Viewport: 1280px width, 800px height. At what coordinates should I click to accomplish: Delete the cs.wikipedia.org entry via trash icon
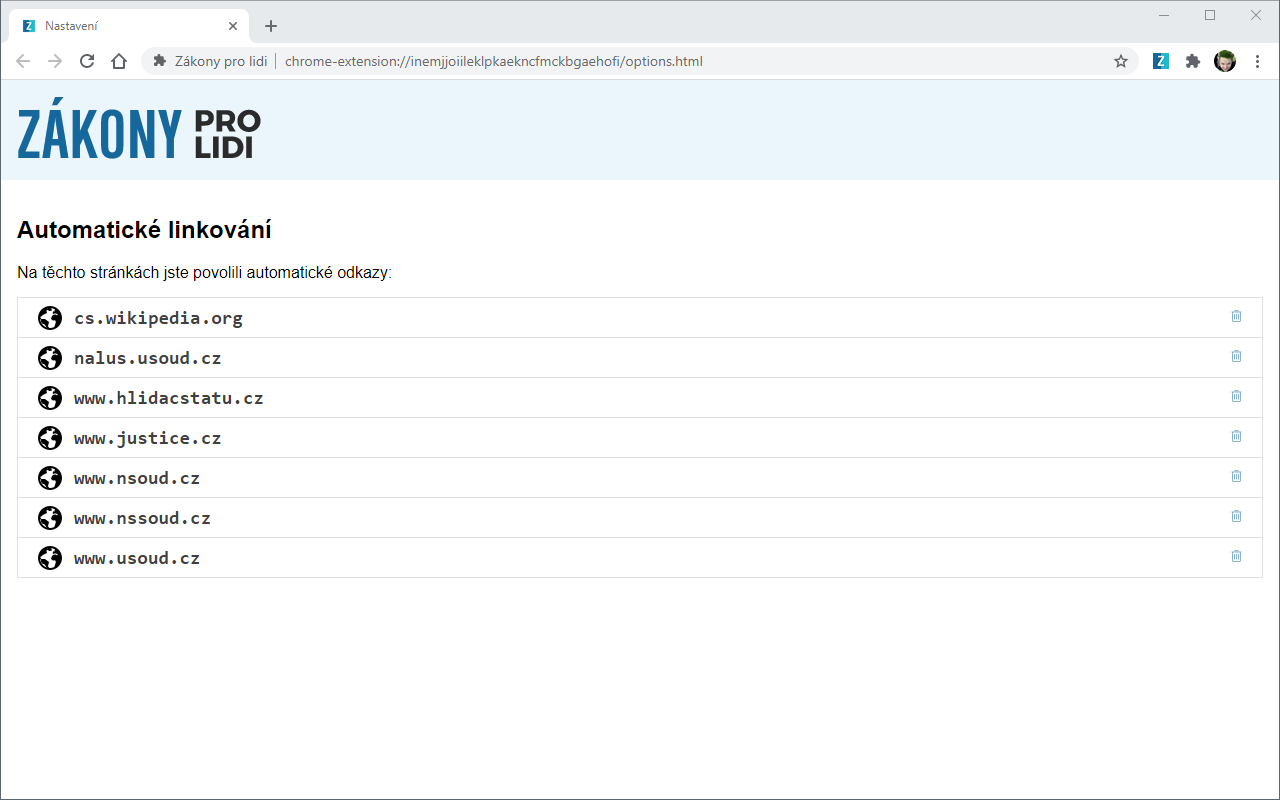[1236, 316]
